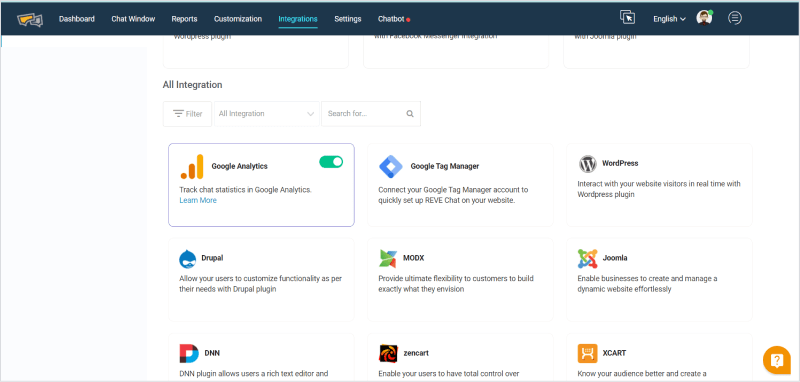This screenshot has width=800, height=382.
Task: Click the Drupal logo icon
Action: click(188, 259)
